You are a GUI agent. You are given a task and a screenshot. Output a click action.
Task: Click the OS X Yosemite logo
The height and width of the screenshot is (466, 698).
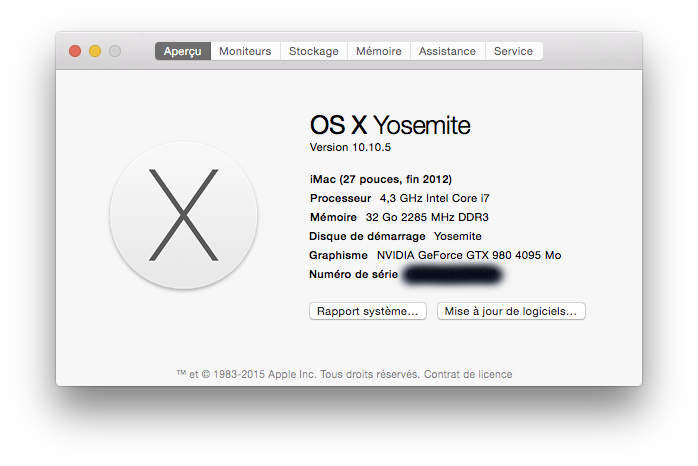click(183, 215)
